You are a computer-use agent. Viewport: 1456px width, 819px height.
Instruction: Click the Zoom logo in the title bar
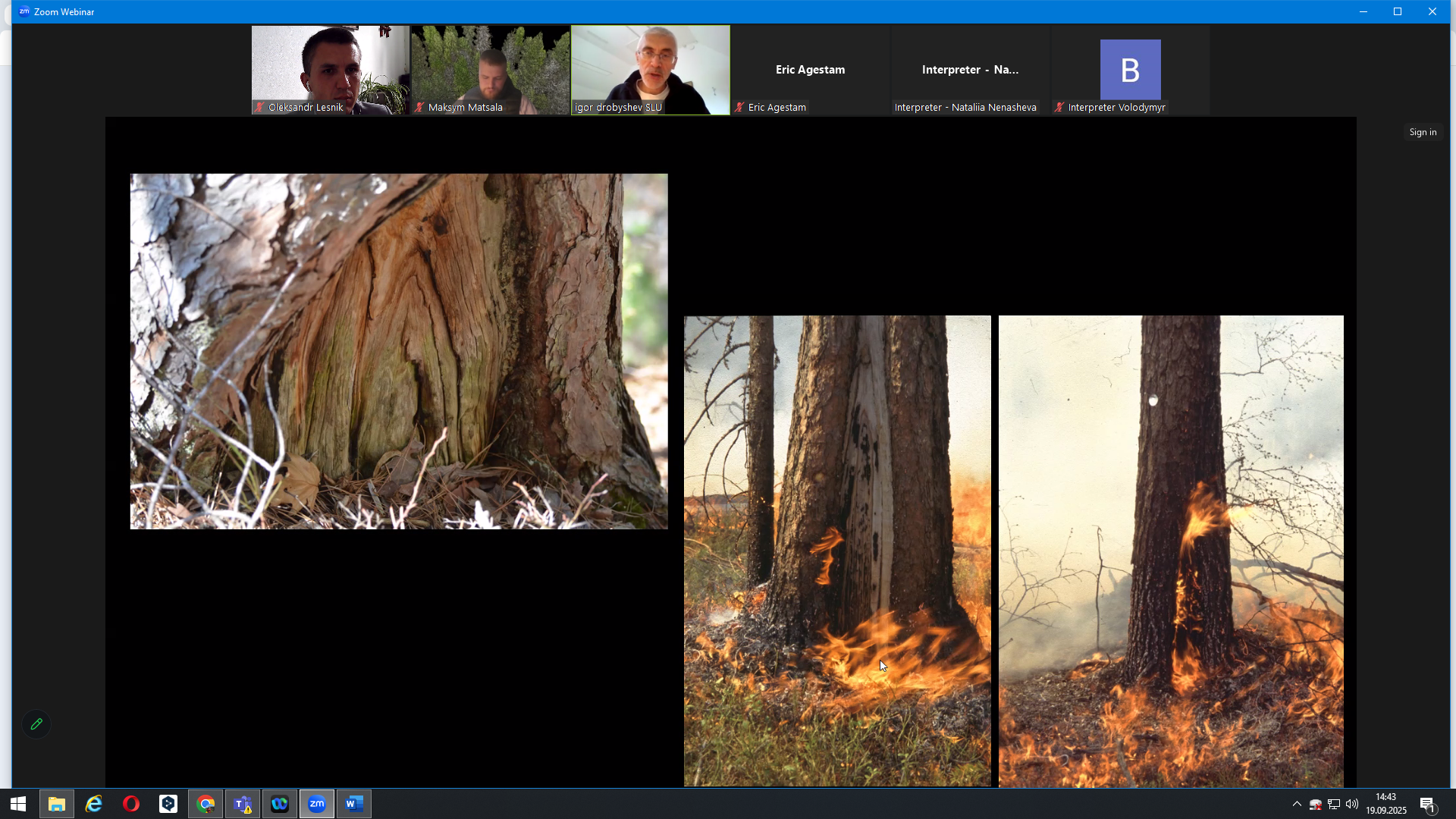[24, 11]
